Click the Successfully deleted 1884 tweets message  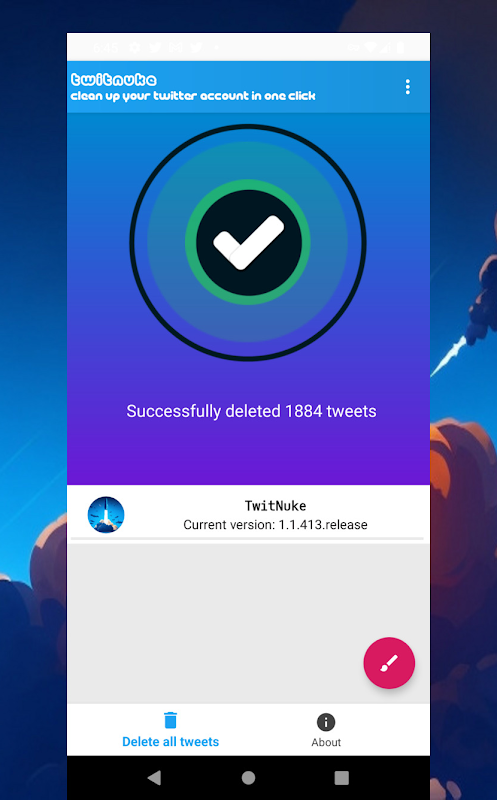pyautogui.click(x=251, y=411)
